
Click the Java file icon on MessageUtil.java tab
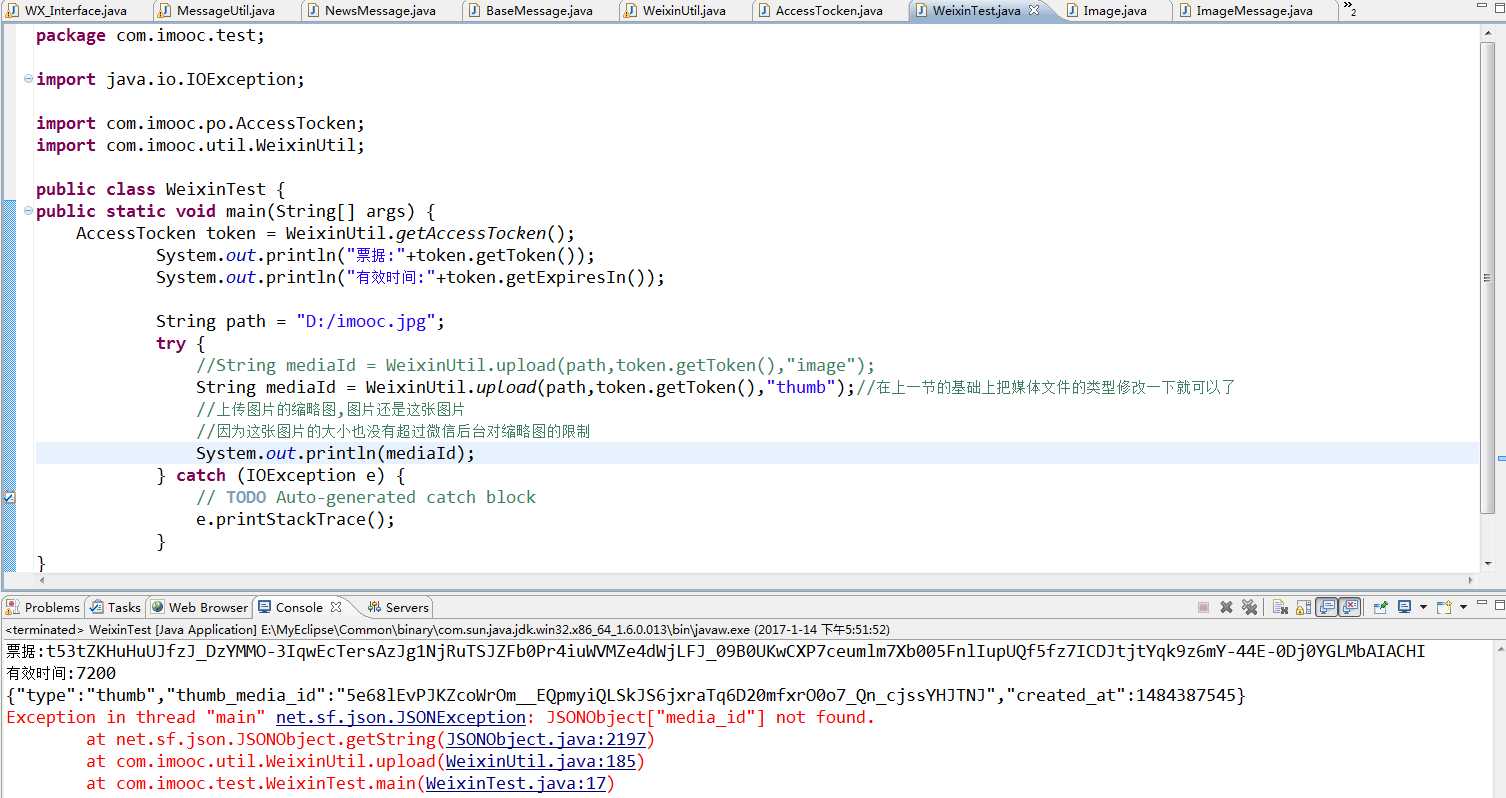coord(165,10)
